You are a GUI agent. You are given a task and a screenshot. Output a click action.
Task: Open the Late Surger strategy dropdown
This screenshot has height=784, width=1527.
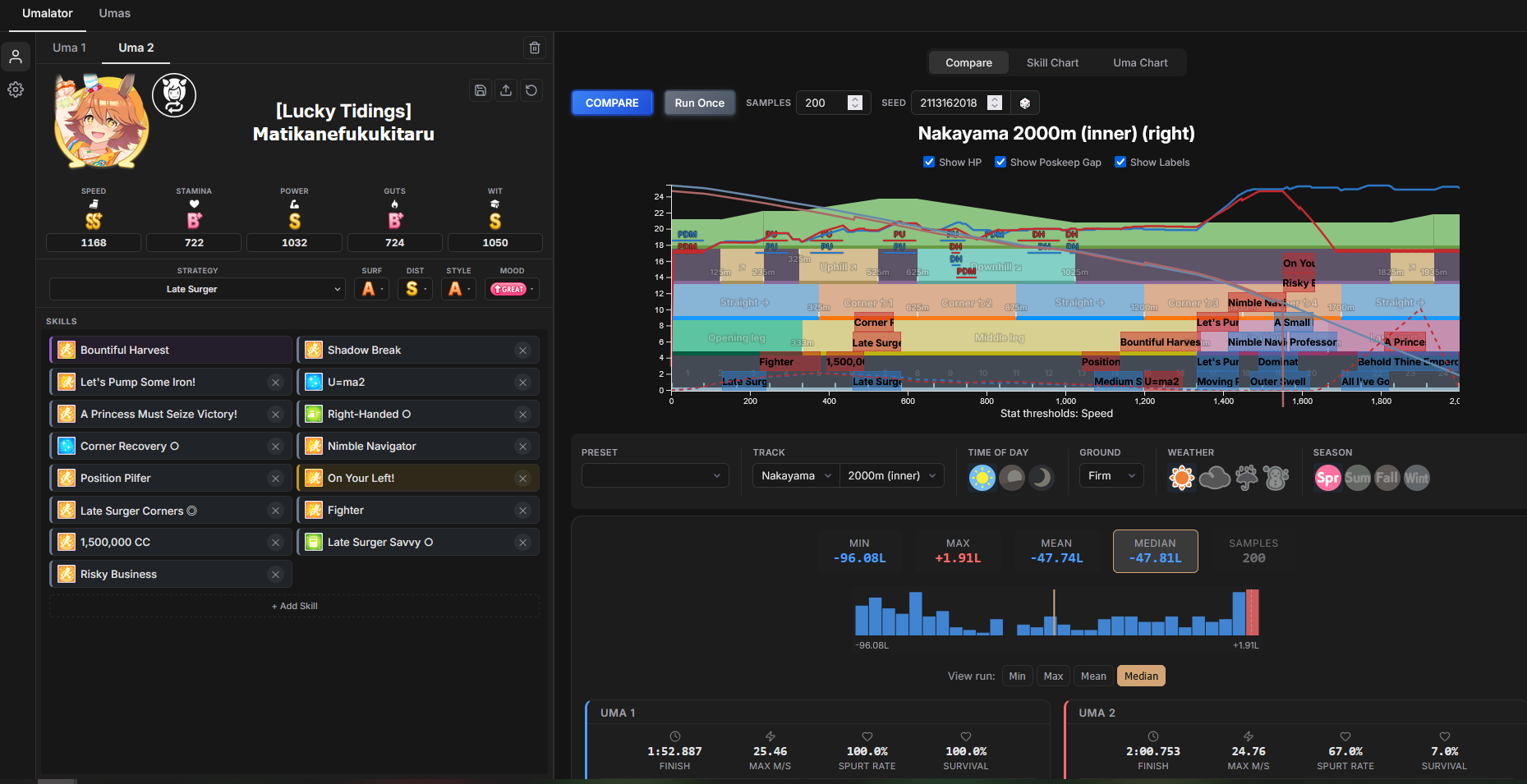point(197,289)
